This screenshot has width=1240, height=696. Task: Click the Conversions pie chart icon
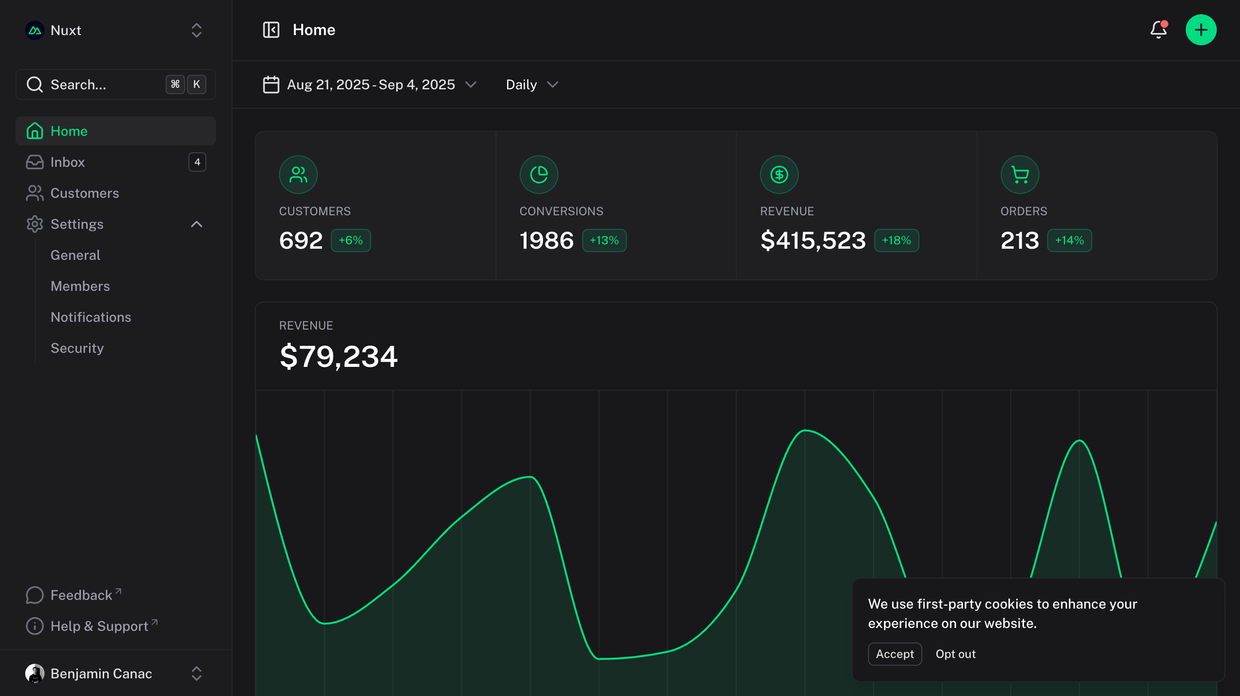pyautogui.click(x=539, y=174)
